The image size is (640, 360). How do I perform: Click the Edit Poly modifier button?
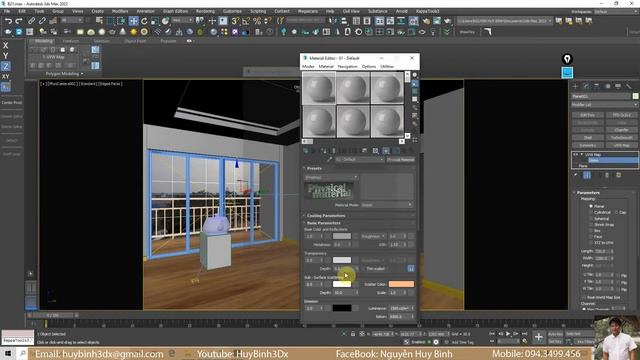pos(588,115)
